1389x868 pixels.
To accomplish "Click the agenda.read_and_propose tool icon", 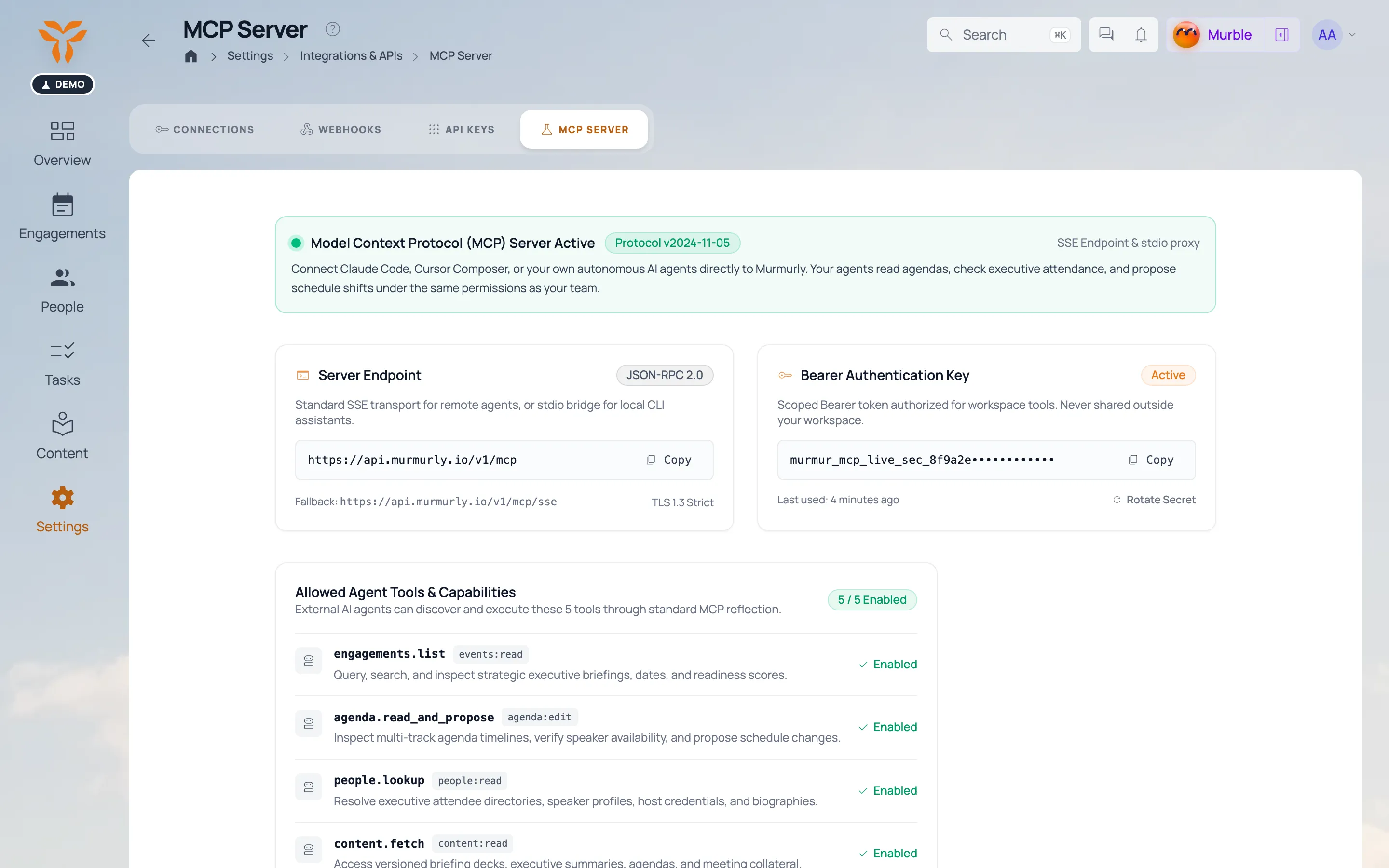I will point(309,723).
